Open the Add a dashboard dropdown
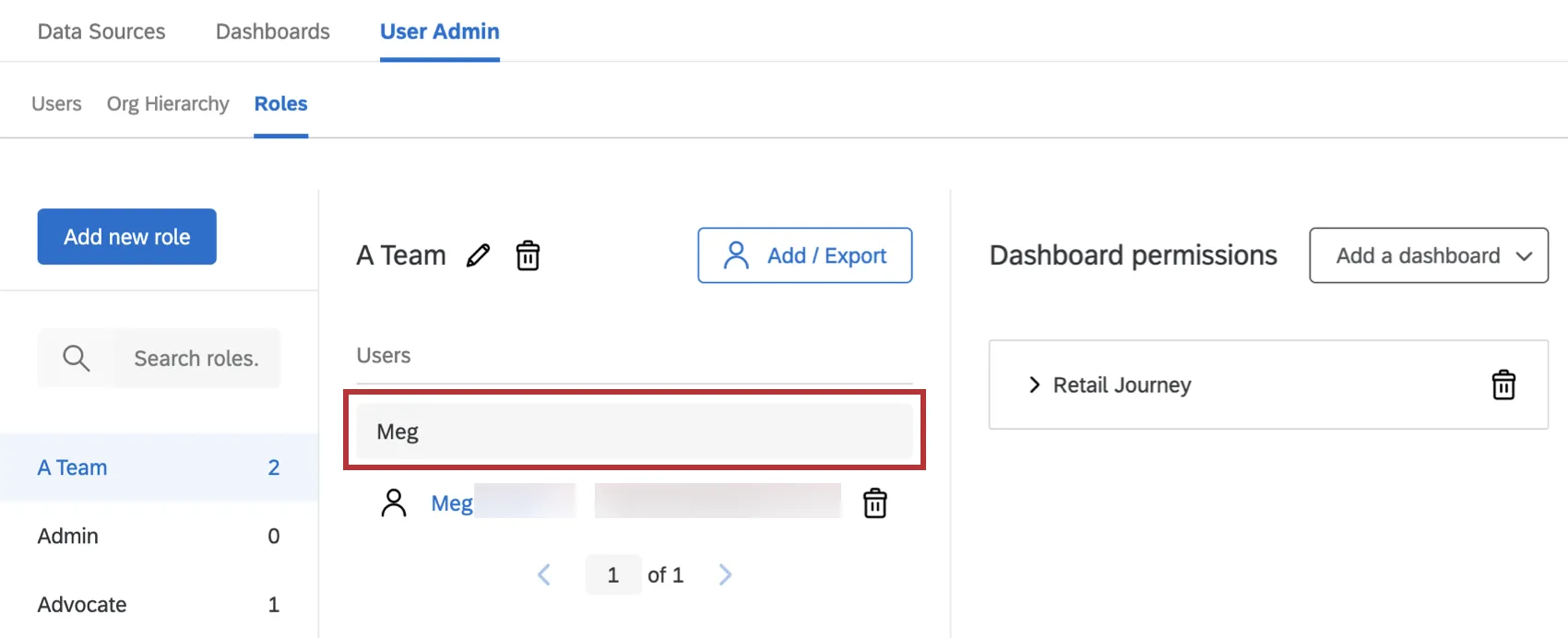 pos(1428,255)
